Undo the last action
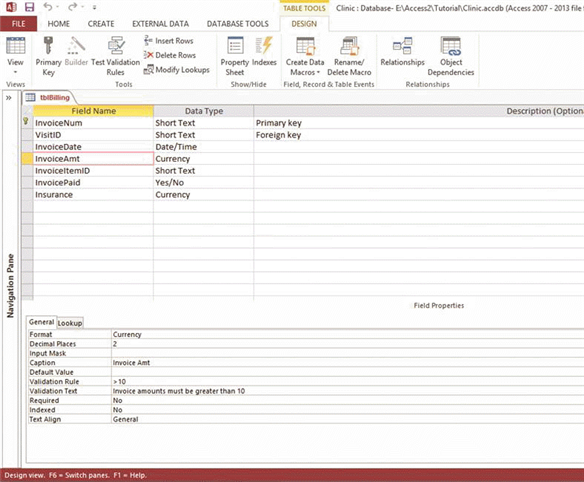This screenshot has height=482, width=584. (x=48, y=7)
